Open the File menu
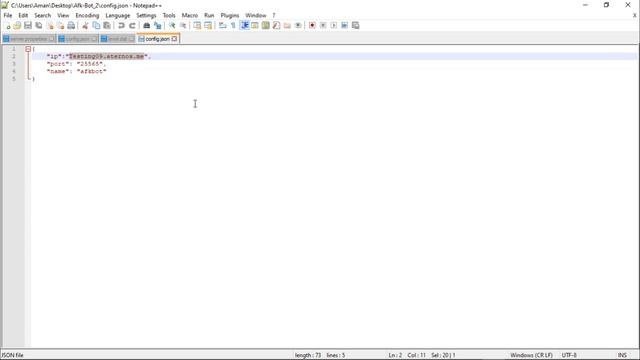The height and width of the screenshot is (360, 640). (x=8, y=16)
